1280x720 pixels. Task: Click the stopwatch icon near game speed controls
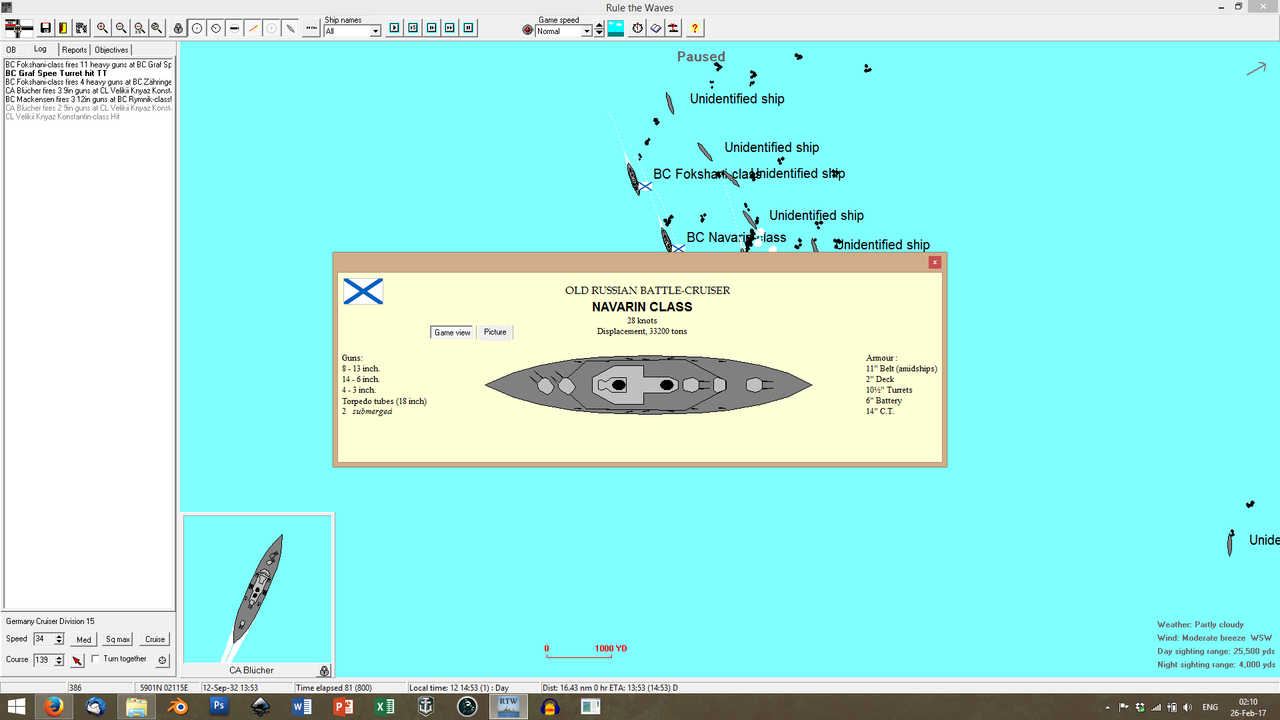click(637, 28)
